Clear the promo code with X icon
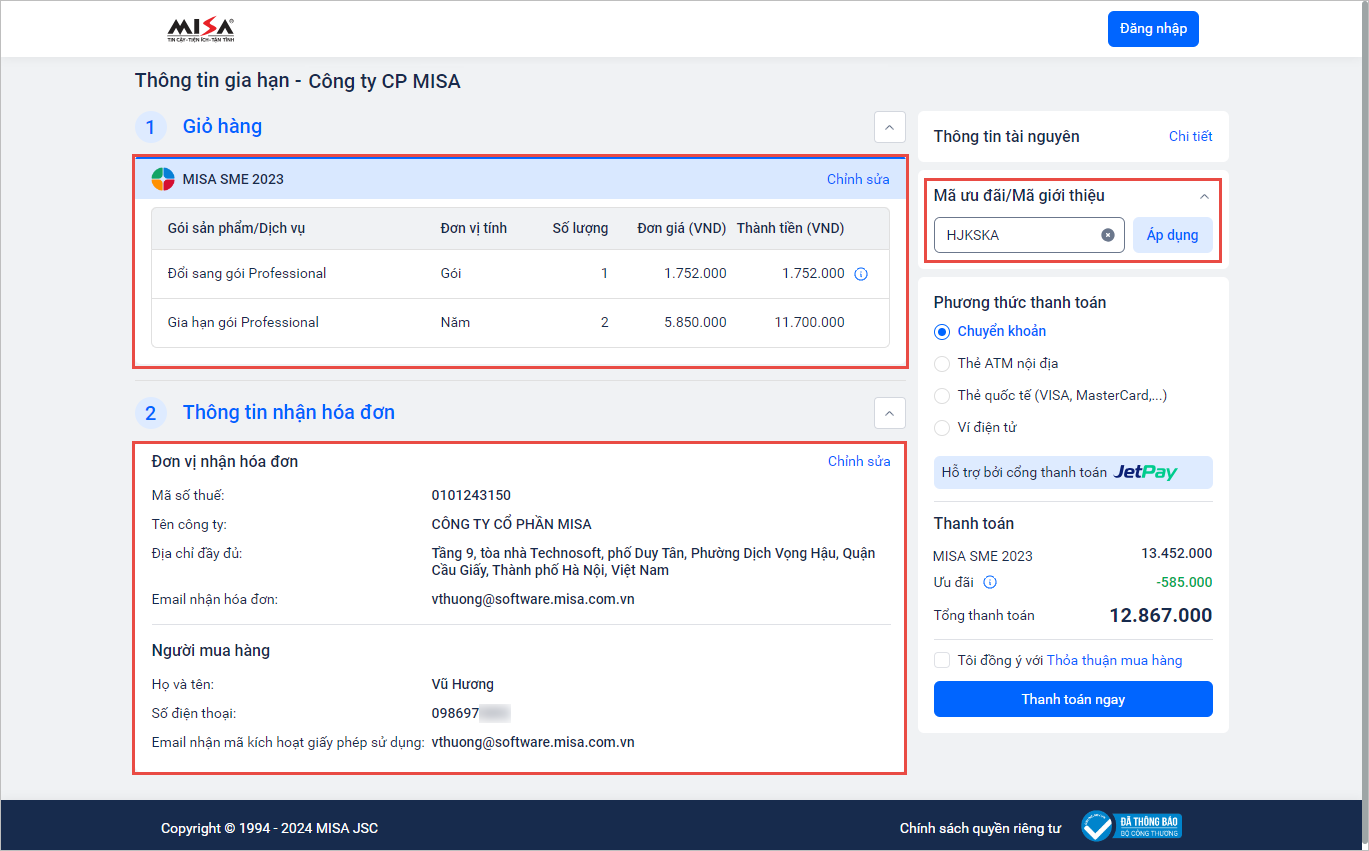The image size is (1369, 851). point(1108,235)
